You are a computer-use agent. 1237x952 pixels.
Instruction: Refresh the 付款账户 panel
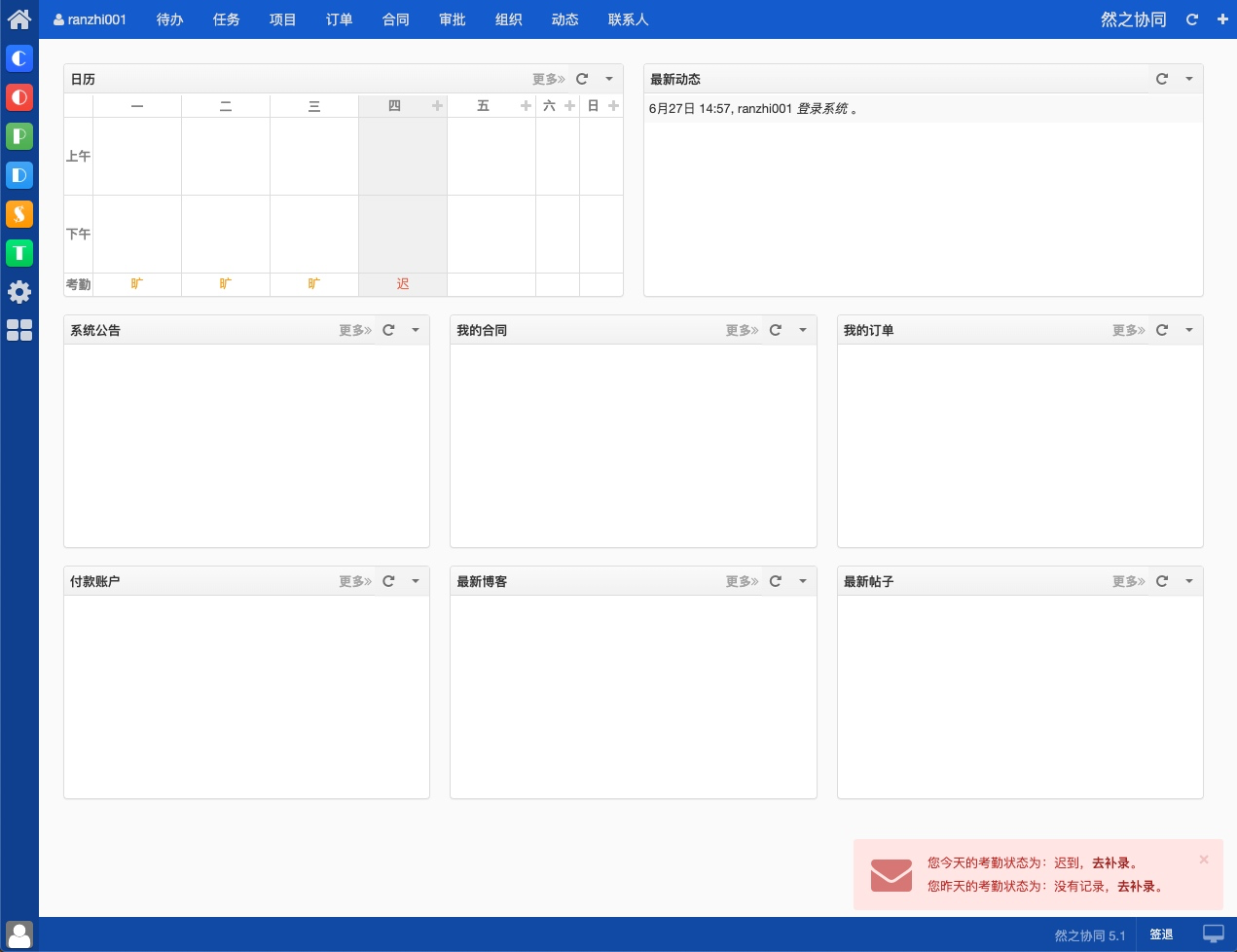[x=388, y=581]
